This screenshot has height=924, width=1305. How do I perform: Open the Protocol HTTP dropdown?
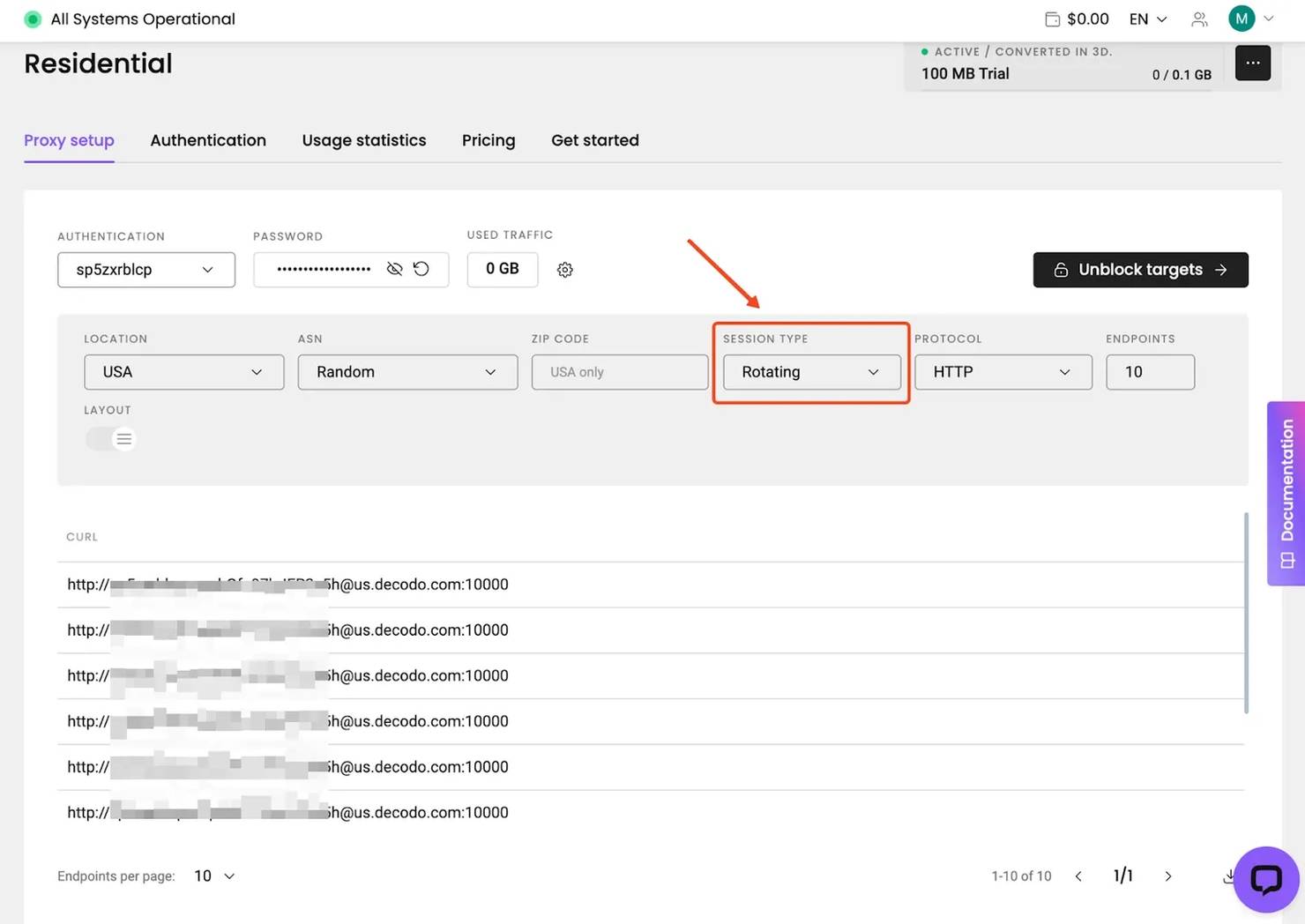click(x=1003, y=372)
